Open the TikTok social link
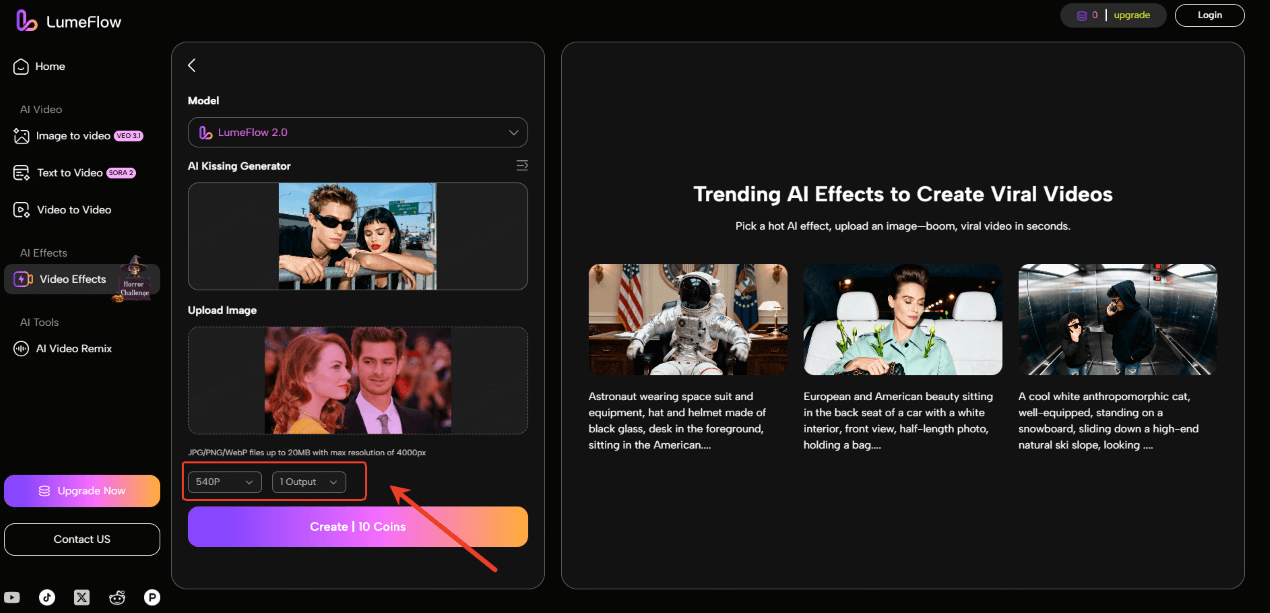This screenshot has width=1270, height=613. coord(47,597)
